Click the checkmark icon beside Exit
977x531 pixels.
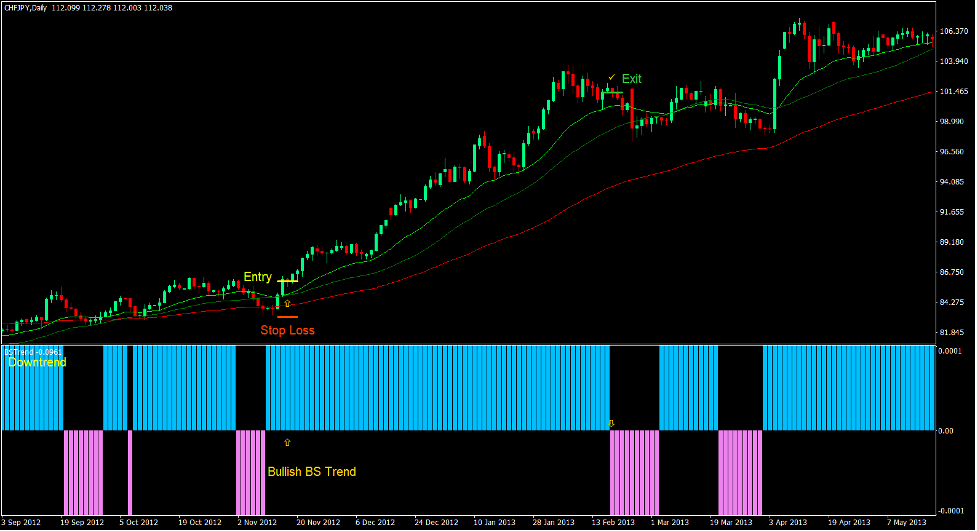point(611,78)
